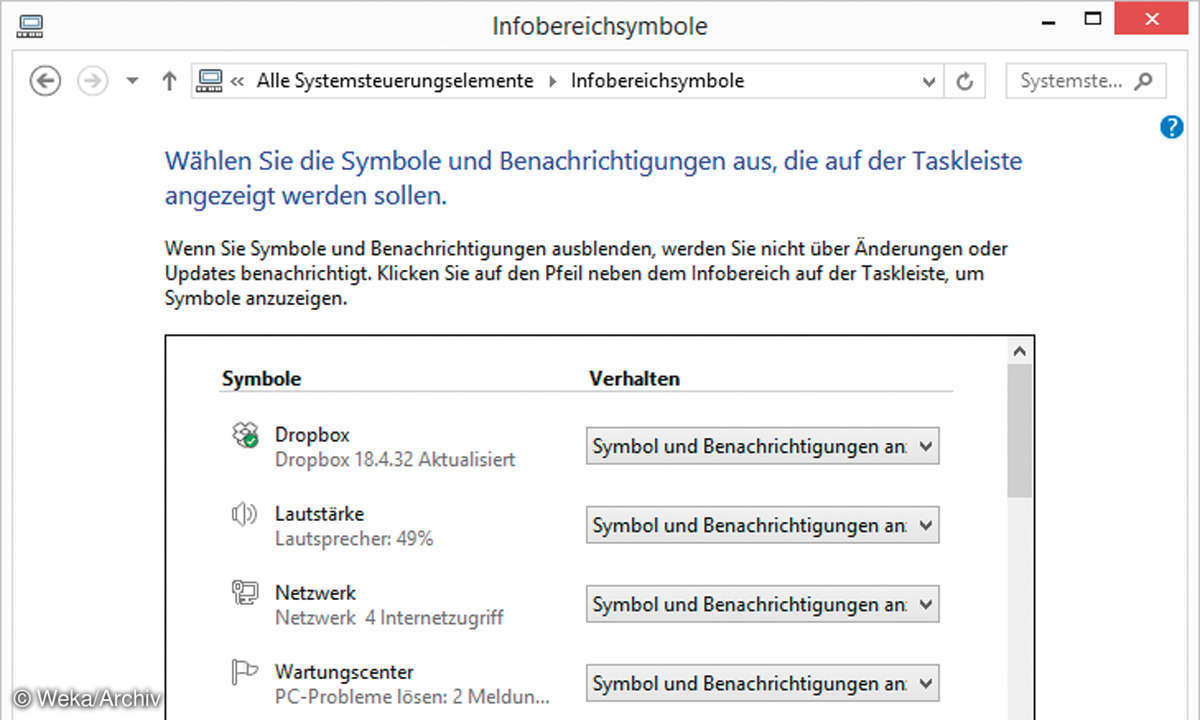Image resolution: width=1200 pixels, height=720 pixels.
Task: Open the Netzwerk behavior dropdown
Action: click(x=763, y=604)
